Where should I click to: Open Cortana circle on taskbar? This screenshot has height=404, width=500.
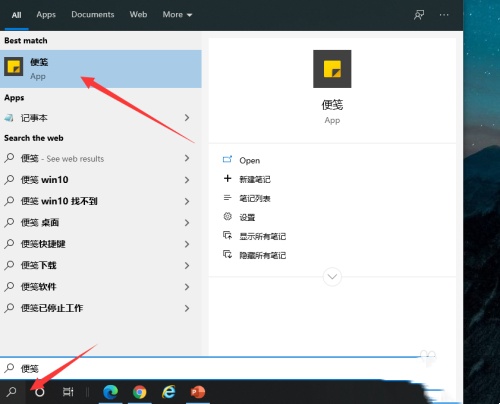(40, 392)
